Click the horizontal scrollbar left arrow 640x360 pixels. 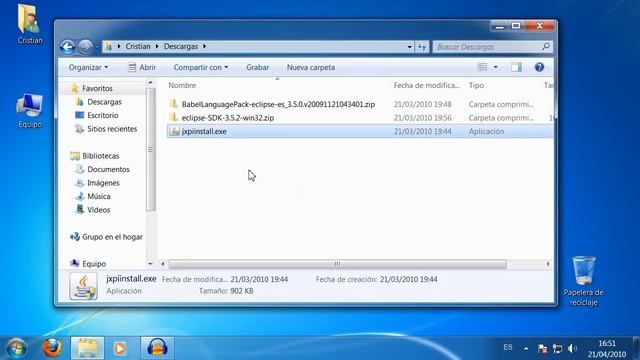click(163, 264)
